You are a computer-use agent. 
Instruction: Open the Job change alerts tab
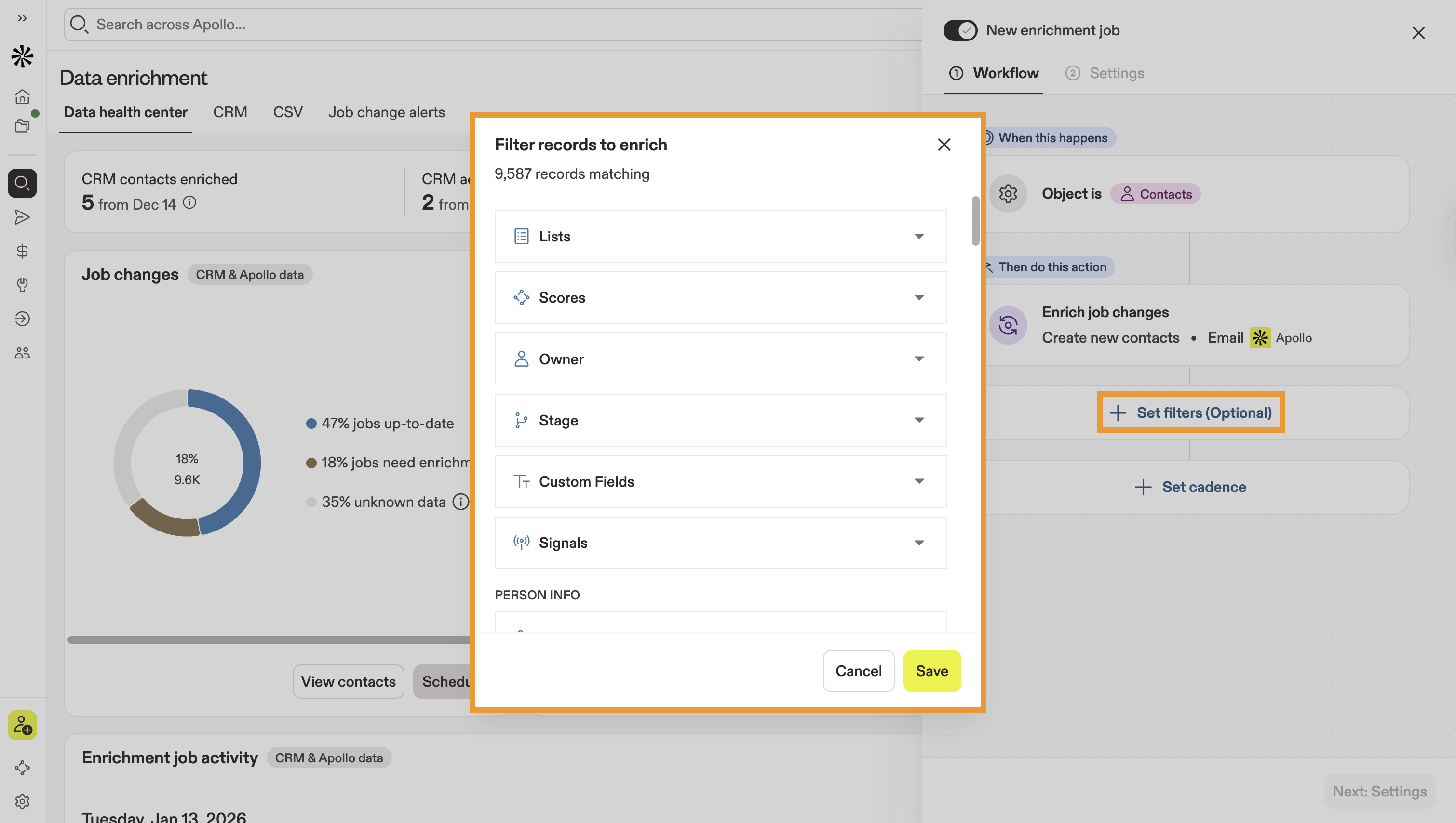point(386,112)
